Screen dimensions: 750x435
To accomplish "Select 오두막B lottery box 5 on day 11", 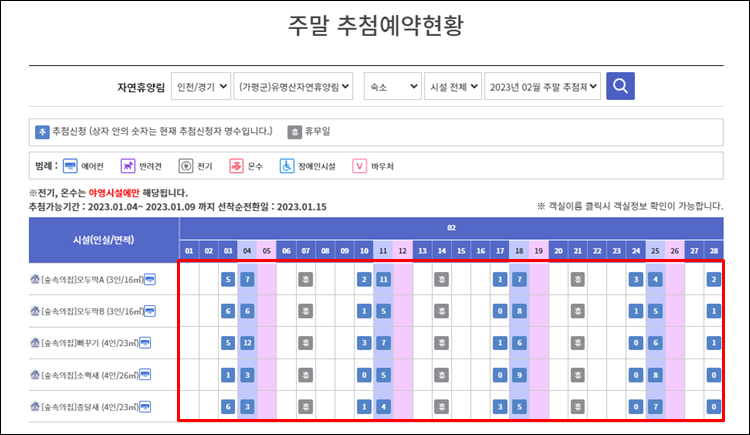I will click(383, 311).
